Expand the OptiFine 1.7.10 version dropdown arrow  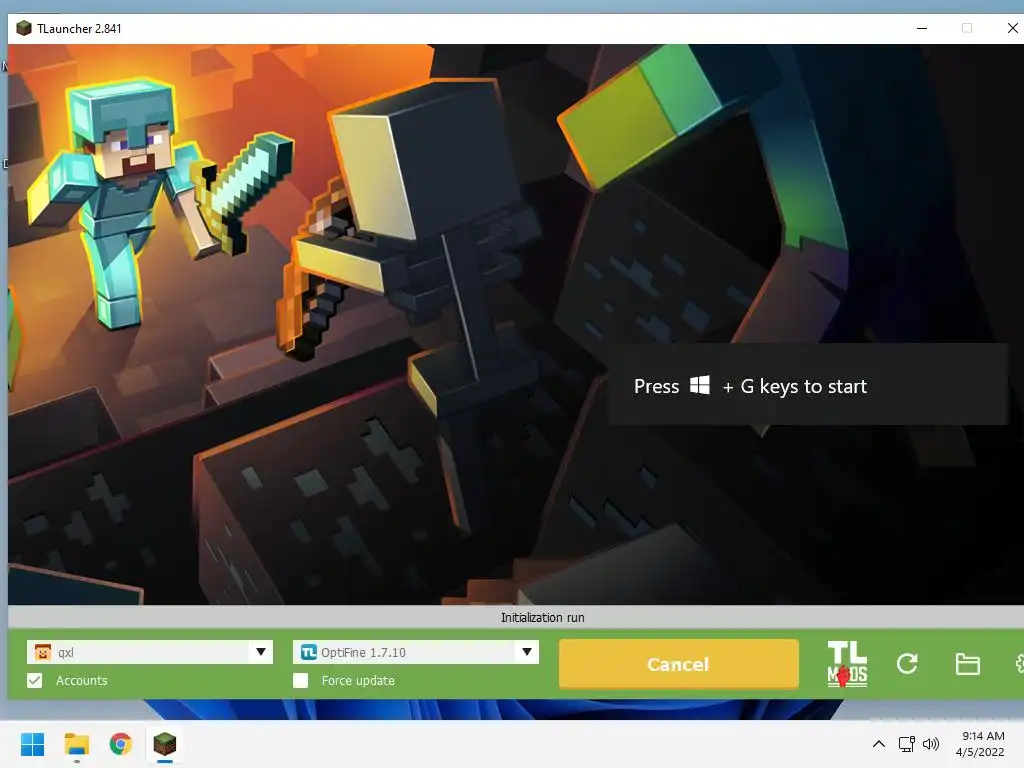526,652
